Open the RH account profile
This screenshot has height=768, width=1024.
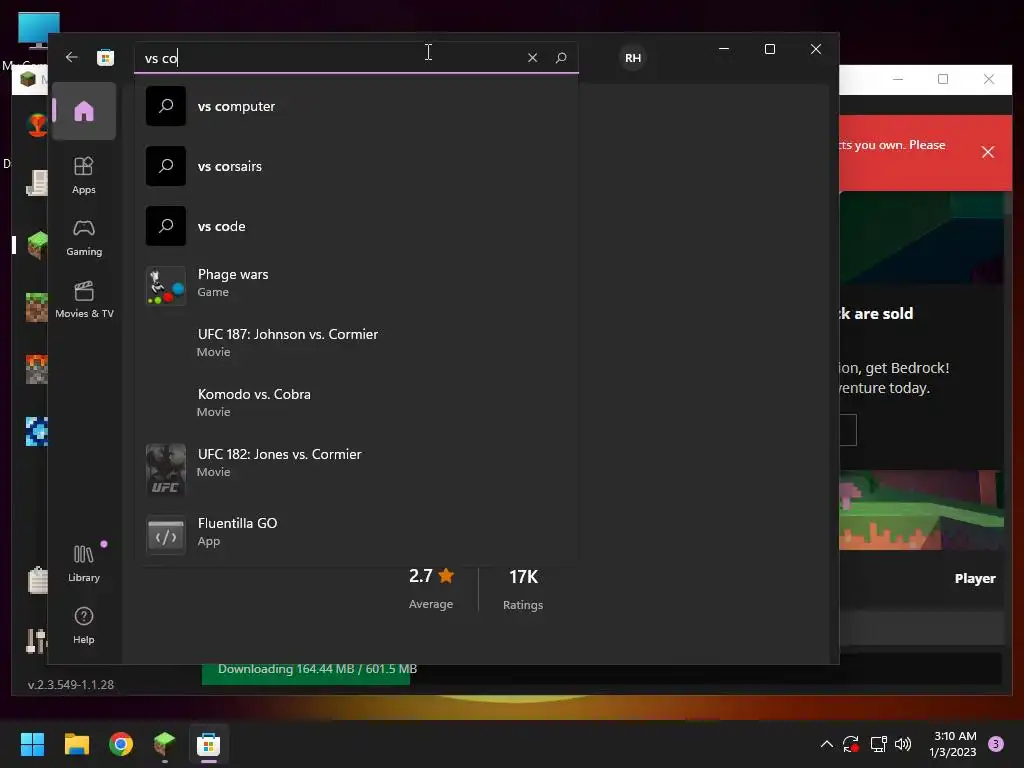[x=632, y=57]
